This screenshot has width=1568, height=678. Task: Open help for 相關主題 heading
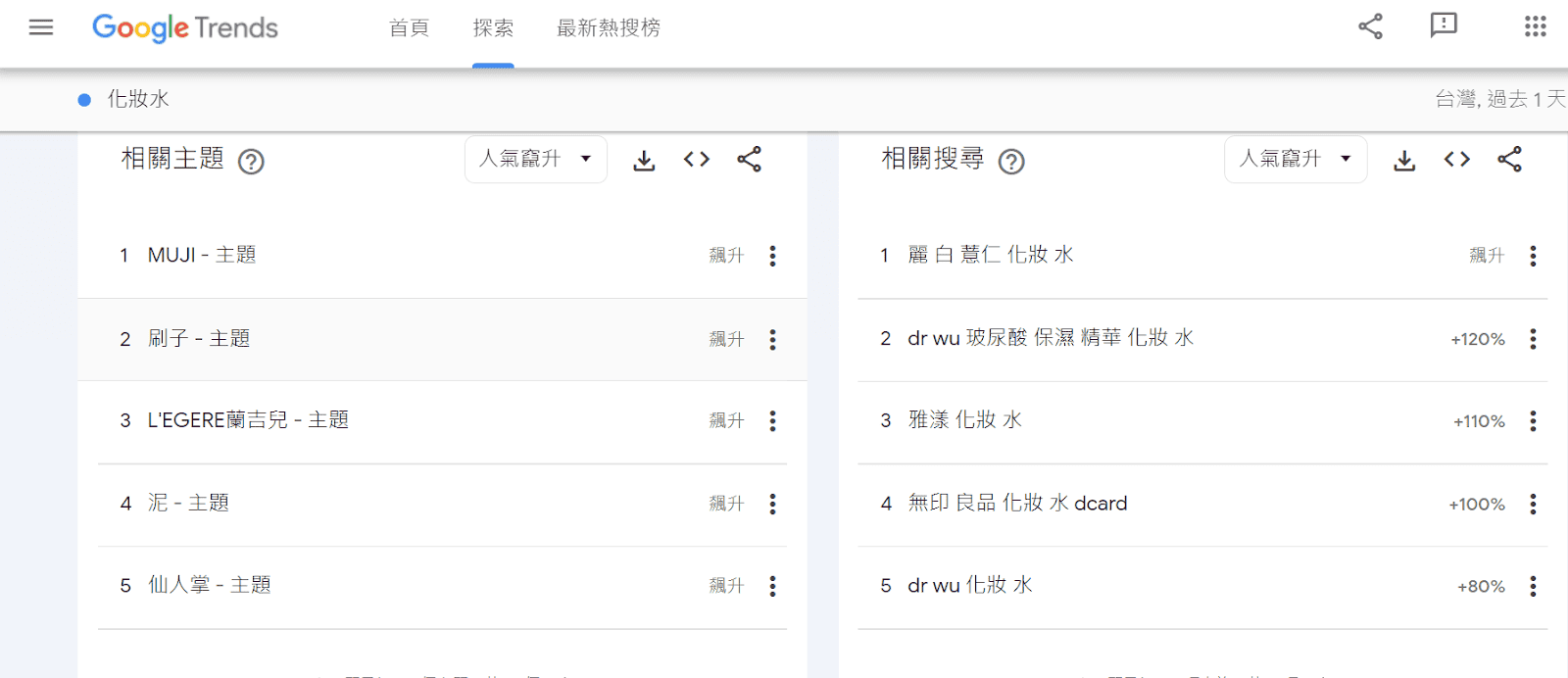point(252,161)
